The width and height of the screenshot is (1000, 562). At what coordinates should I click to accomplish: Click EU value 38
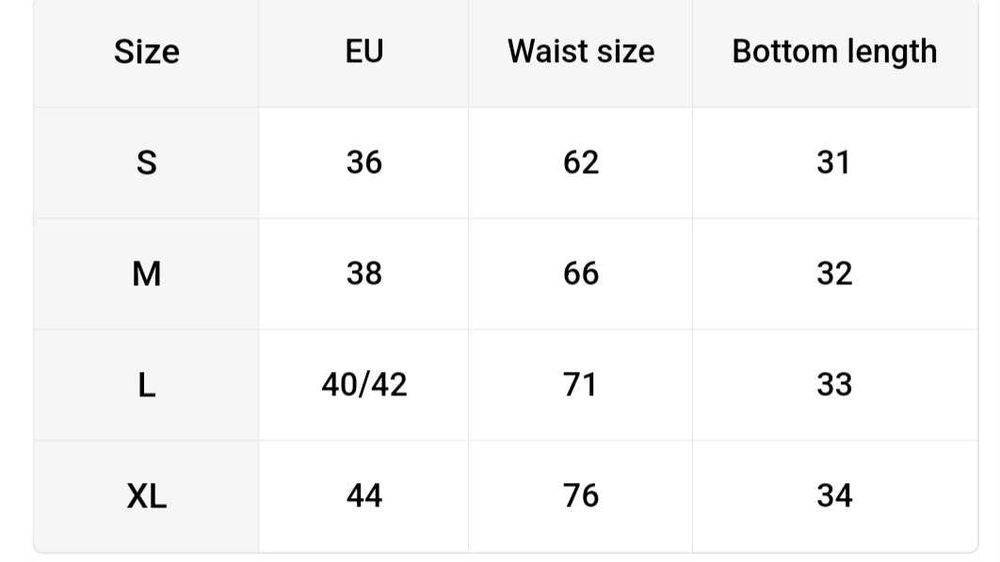click(x=363, y=273)
